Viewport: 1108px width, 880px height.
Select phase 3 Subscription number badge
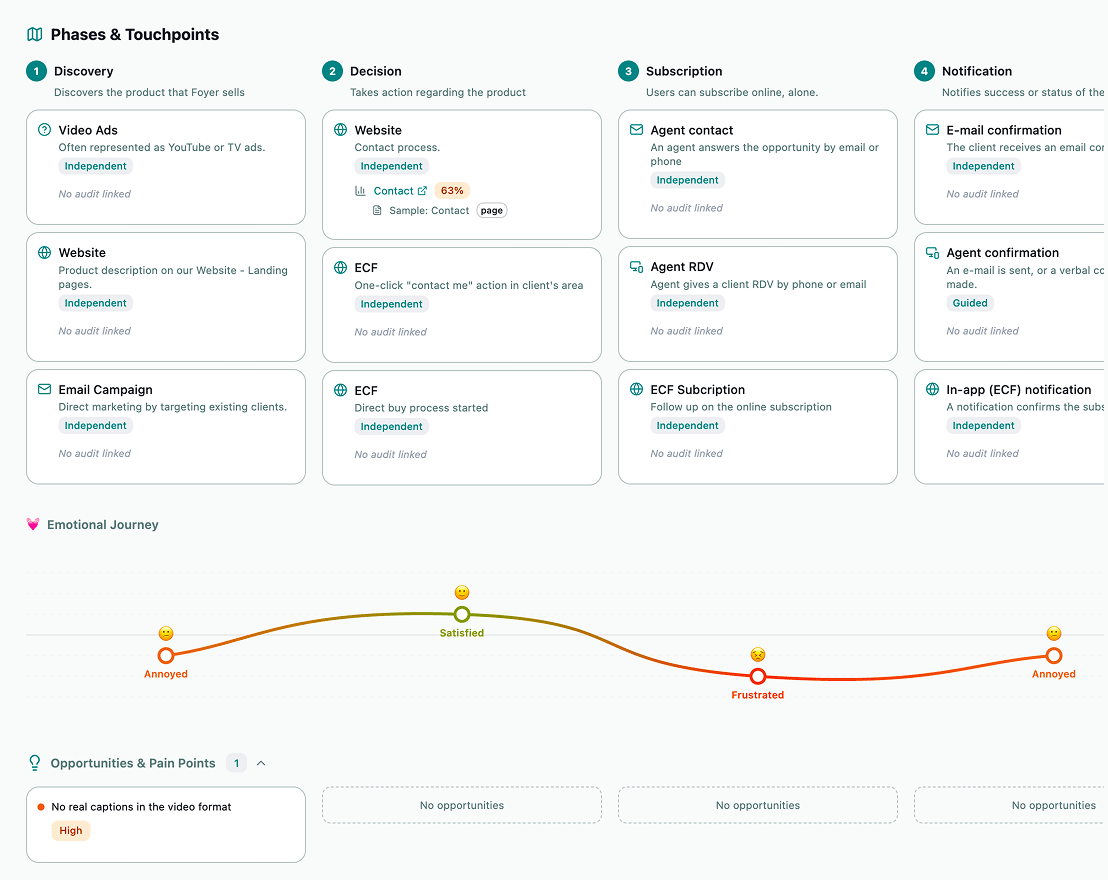click(x=629, y=71)
